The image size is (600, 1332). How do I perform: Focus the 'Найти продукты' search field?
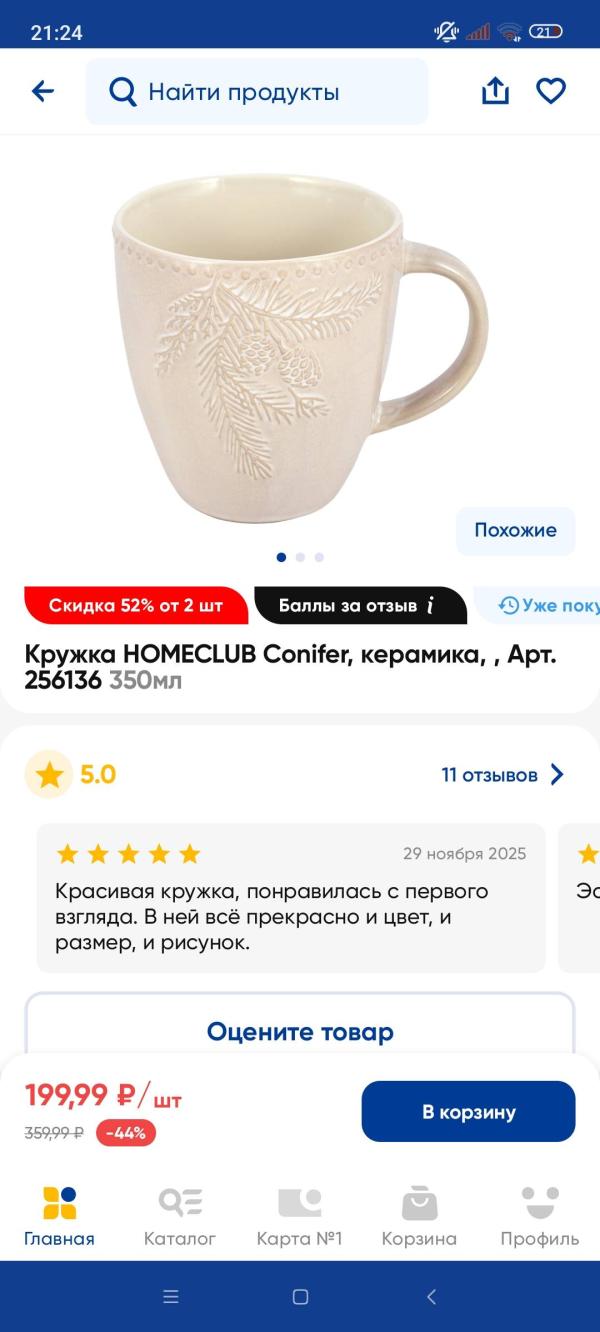(257, 92)
